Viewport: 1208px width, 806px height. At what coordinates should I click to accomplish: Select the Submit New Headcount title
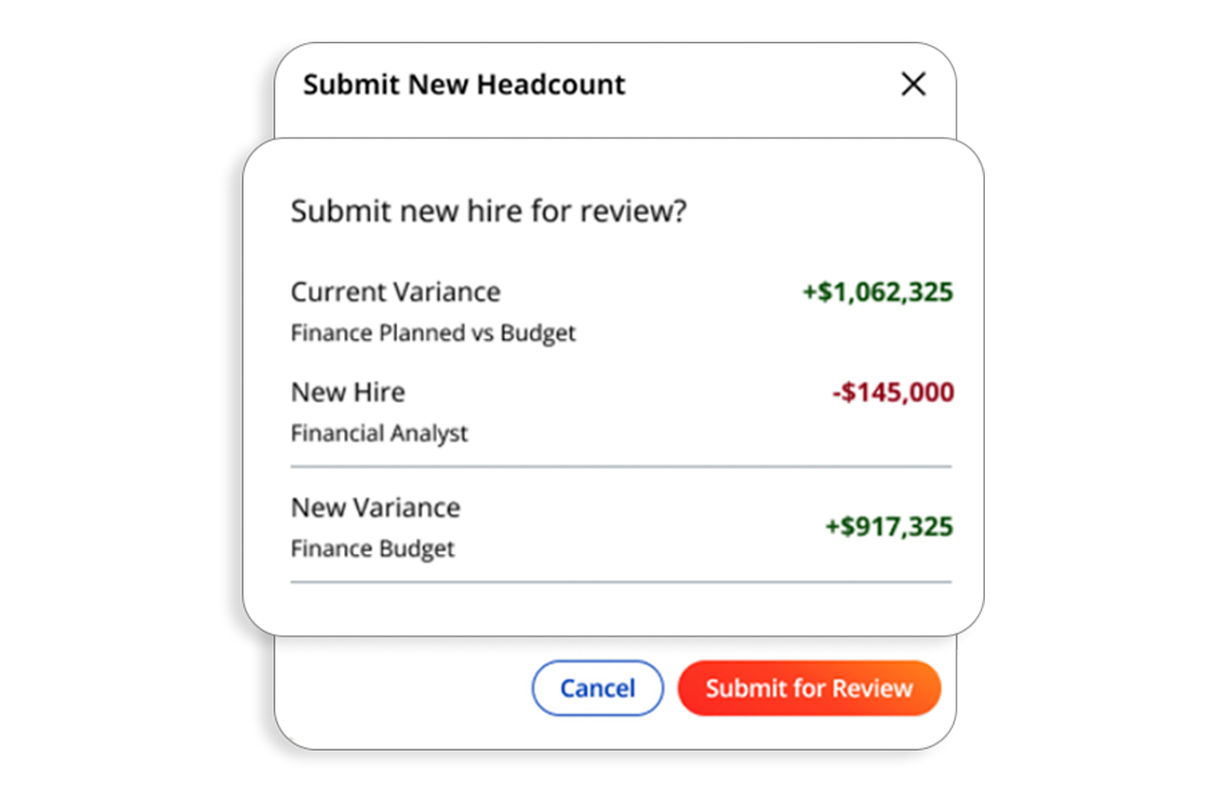(x=464, y=84)
